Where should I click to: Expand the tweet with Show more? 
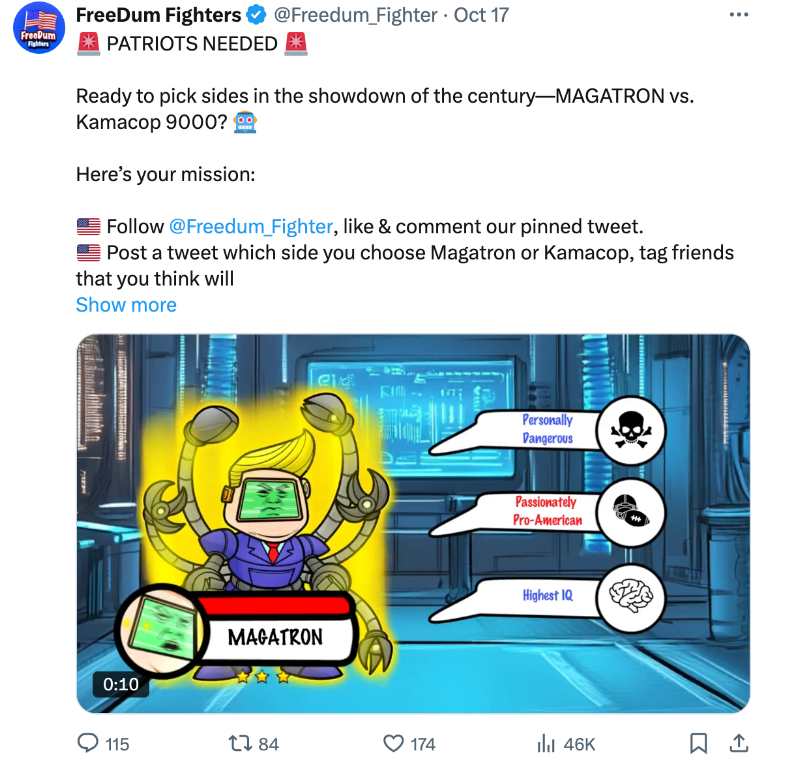point(126,305)
